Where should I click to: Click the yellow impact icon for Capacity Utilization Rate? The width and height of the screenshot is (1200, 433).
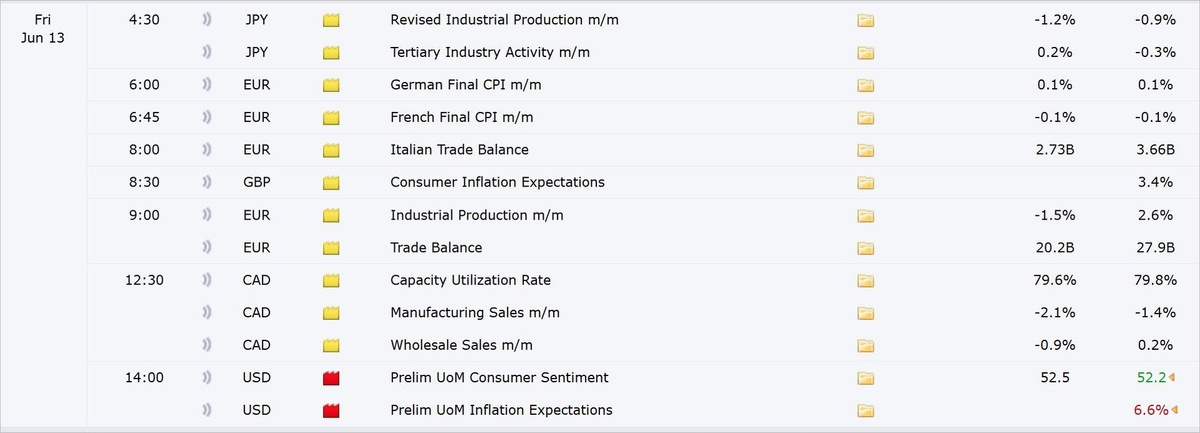(x=332, y=280)
